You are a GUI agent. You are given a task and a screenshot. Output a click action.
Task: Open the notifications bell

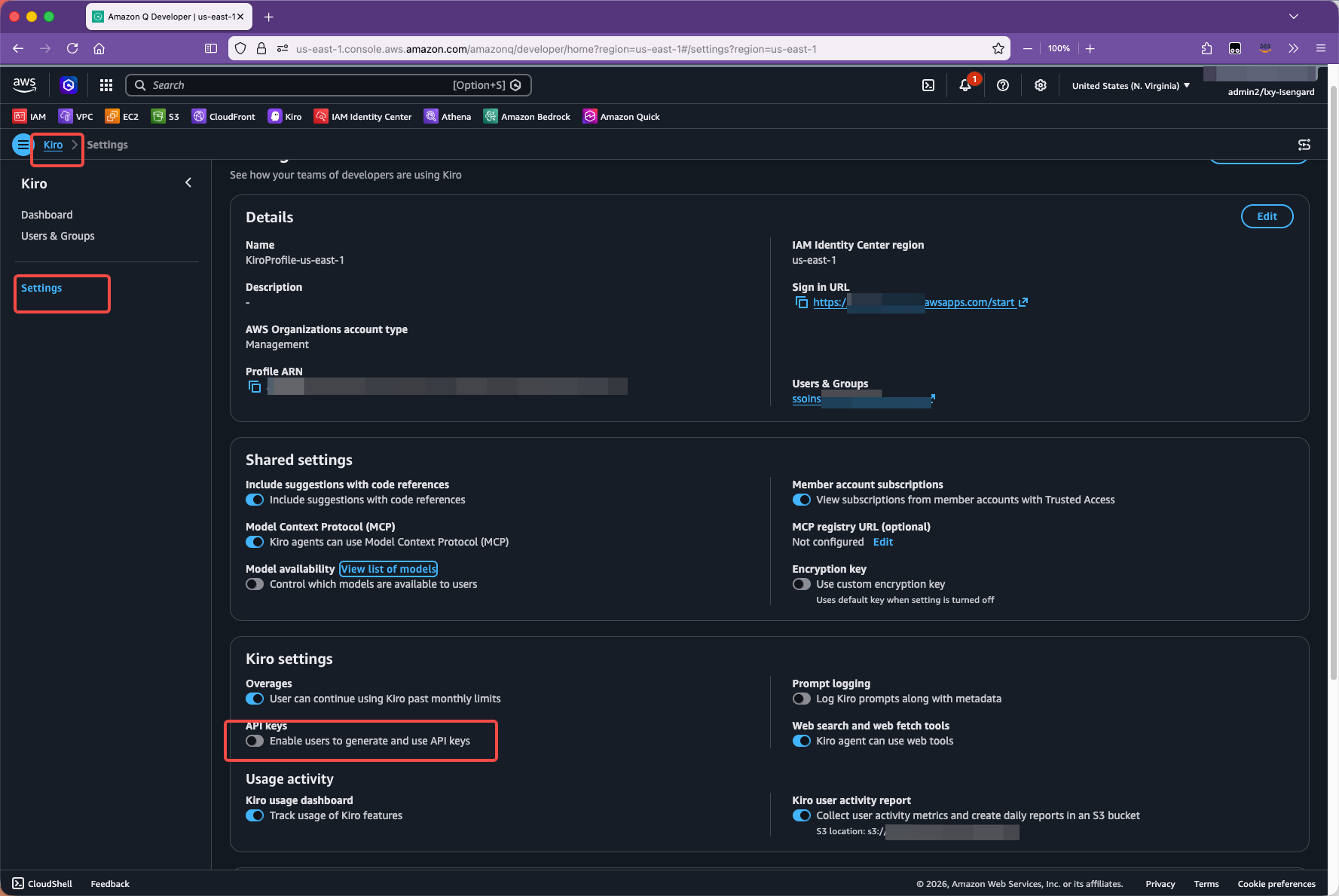[x=965, y=85]
